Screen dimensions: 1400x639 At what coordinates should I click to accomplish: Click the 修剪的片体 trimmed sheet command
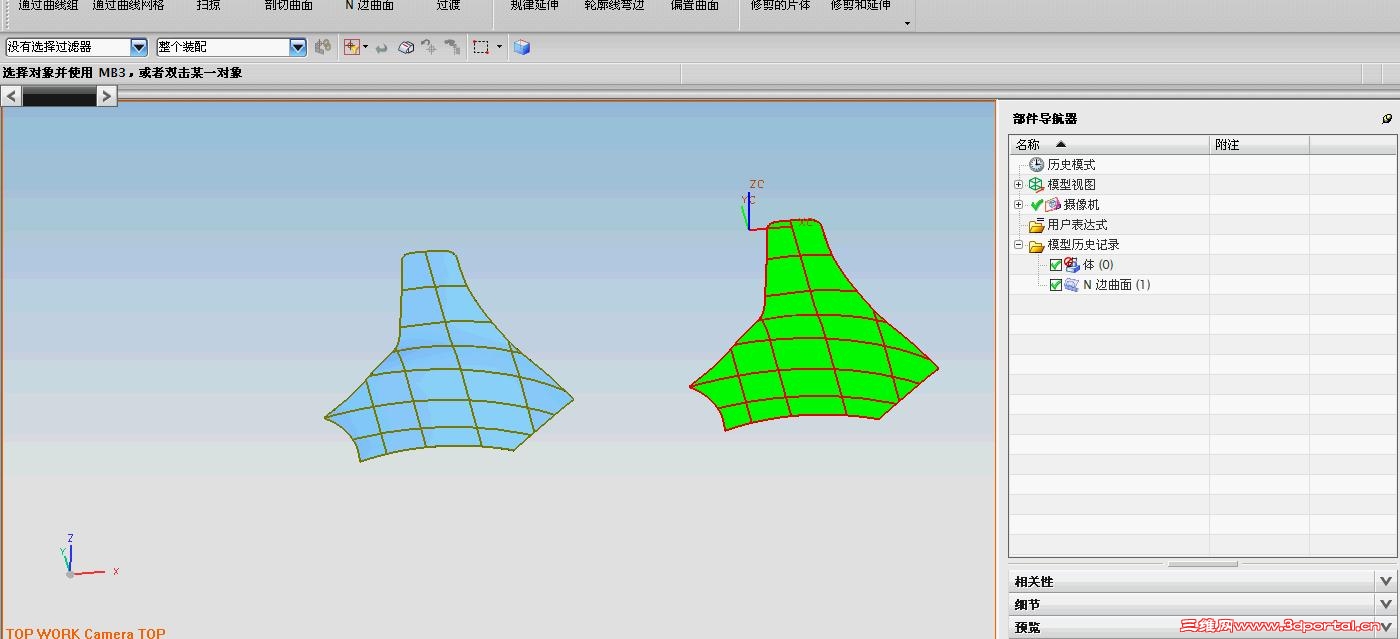781,6
